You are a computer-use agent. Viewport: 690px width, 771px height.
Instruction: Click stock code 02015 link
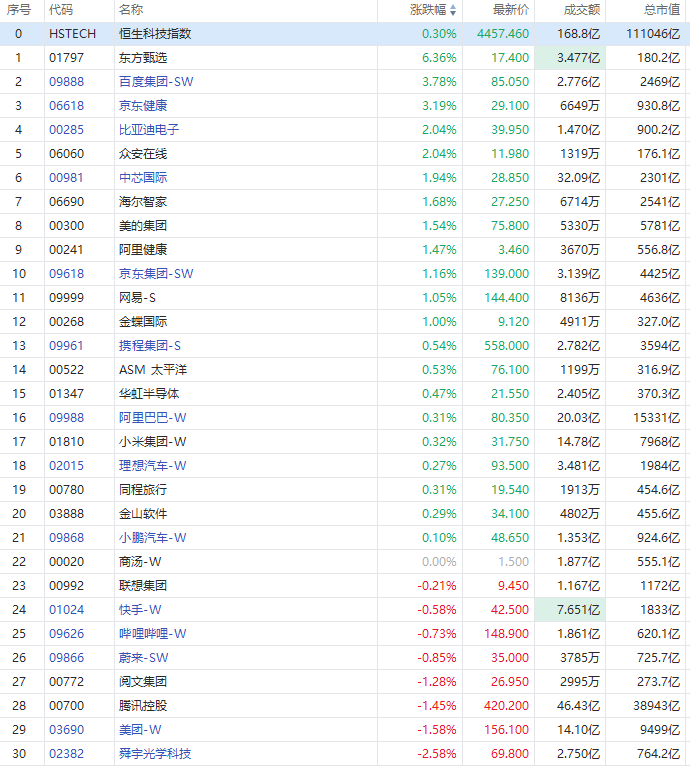click(67, 466)
